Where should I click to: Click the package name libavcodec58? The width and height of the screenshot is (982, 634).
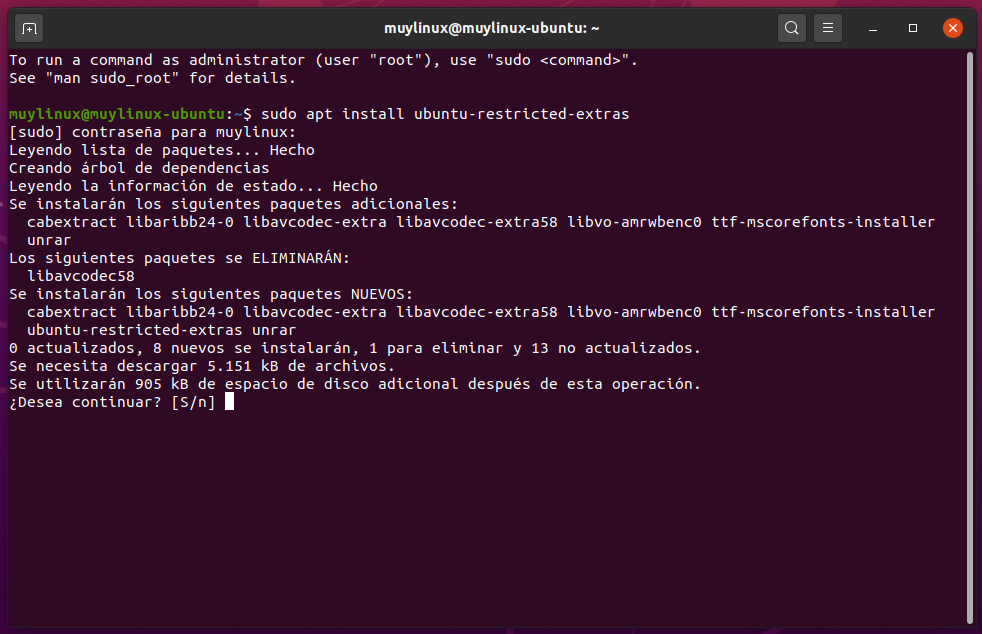pyautogui.click(x=81, y=276)
